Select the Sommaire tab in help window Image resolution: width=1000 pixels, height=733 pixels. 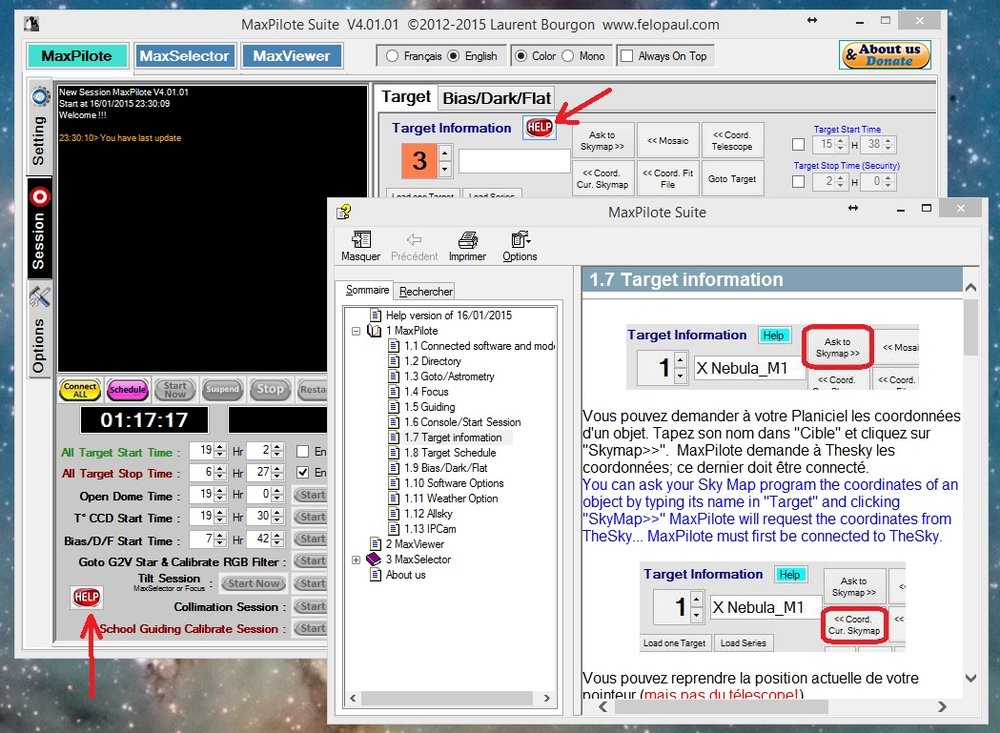(367, 290)
